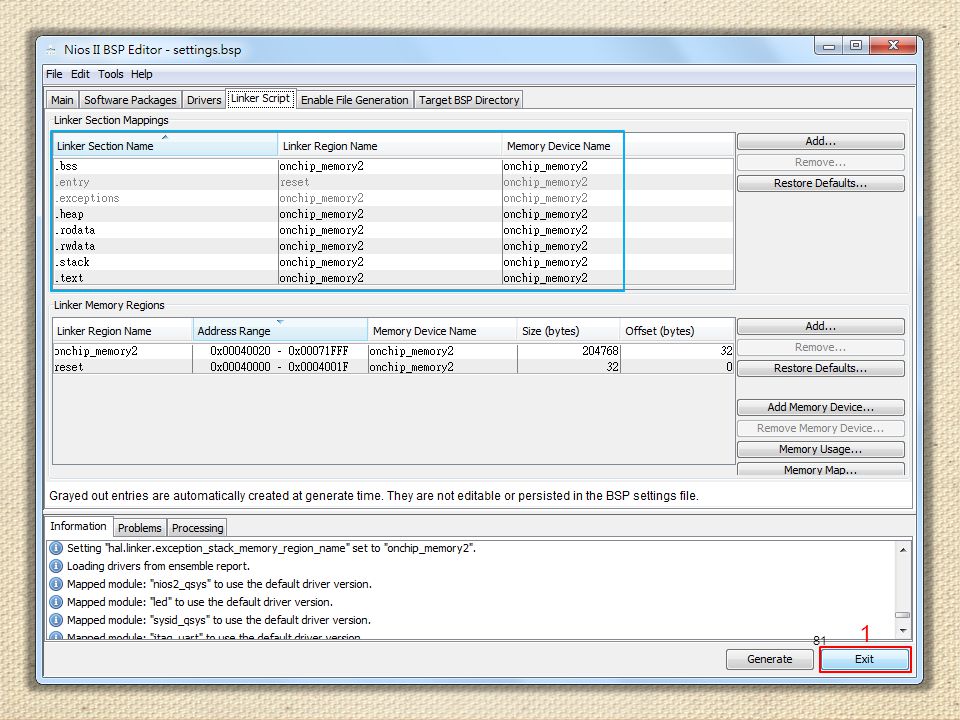
Task: Select the .rwdata section row
Action: coord(393,246)
